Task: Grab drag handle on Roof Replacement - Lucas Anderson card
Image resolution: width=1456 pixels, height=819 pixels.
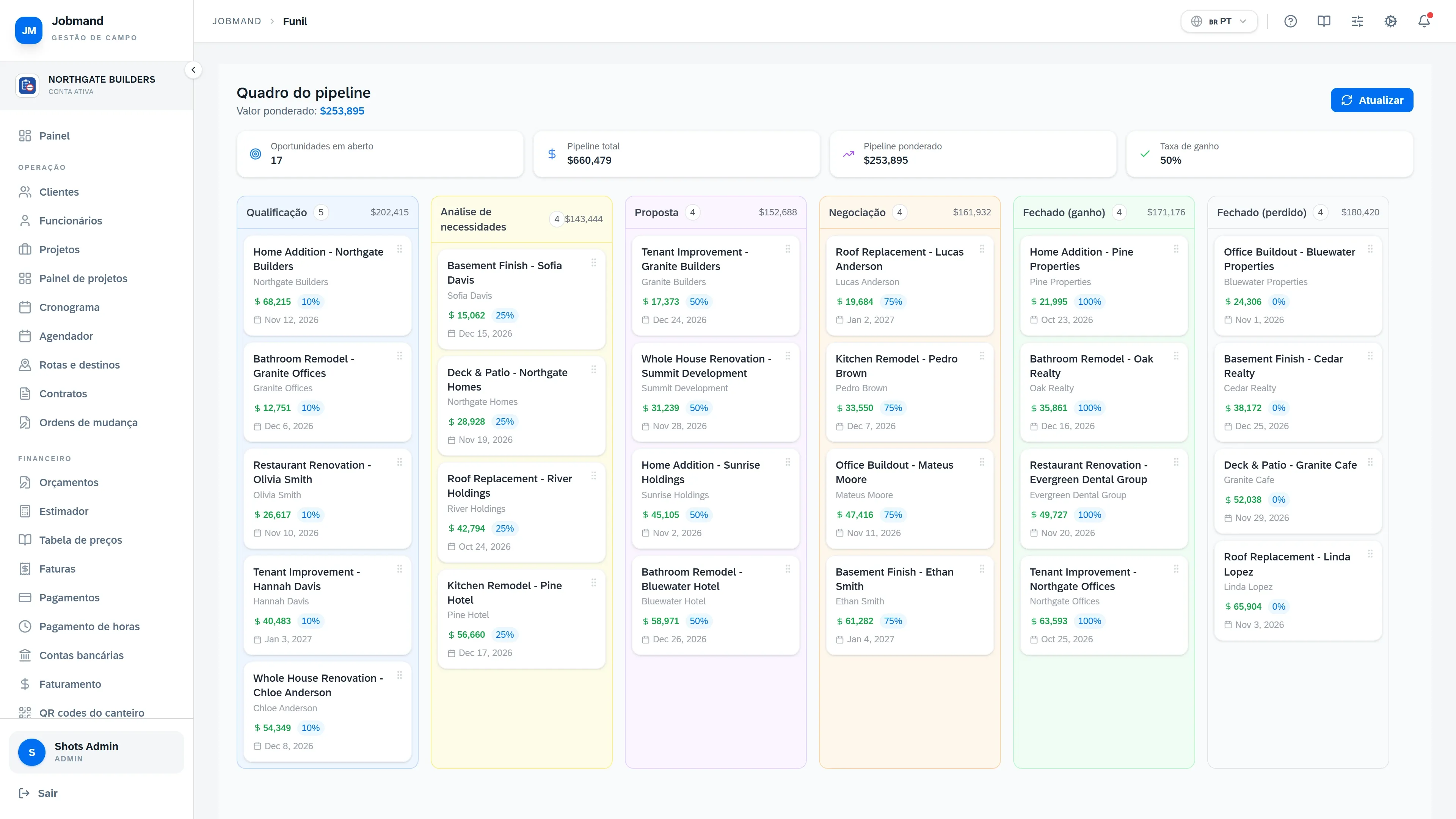Action: coord(982,249)
